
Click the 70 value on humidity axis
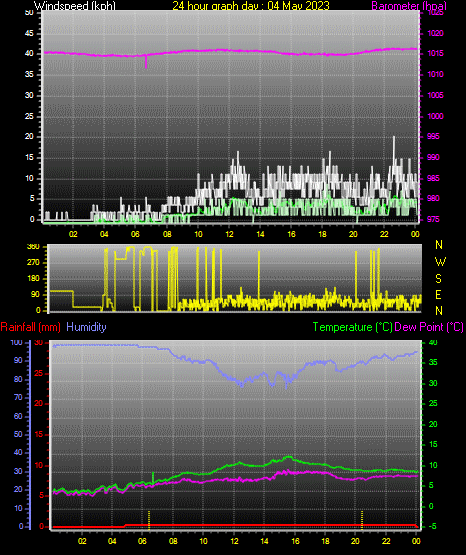(18, 397)
